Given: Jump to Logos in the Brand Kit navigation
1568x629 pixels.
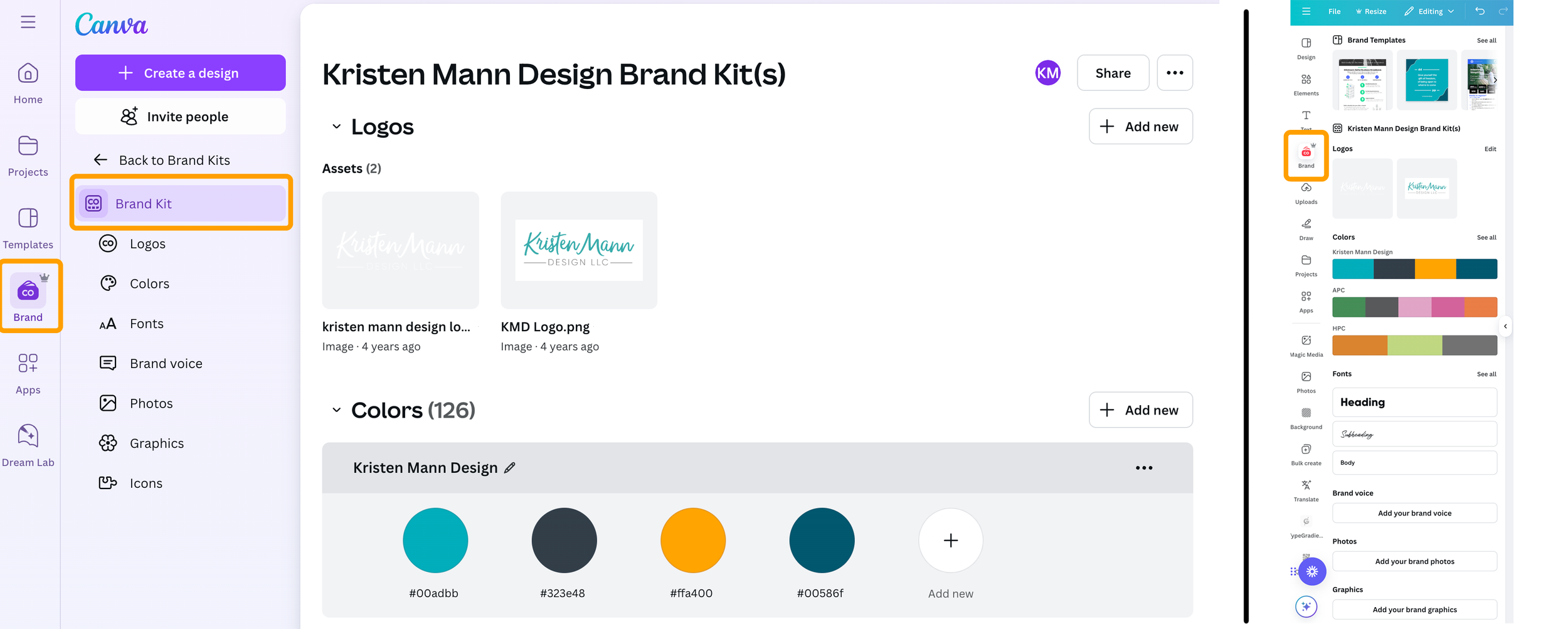Looking at the screenshot, I should (x=133, y=243).
